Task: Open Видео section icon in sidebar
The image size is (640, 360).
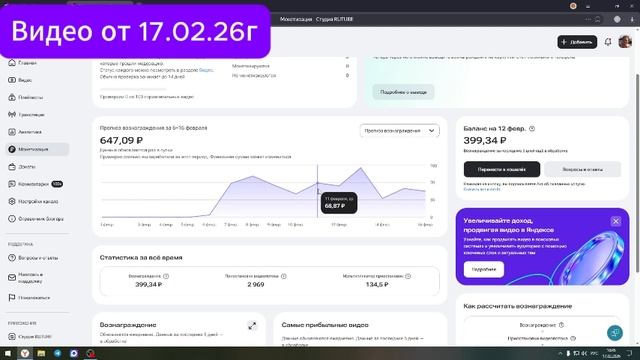Action: click(12, 80)
